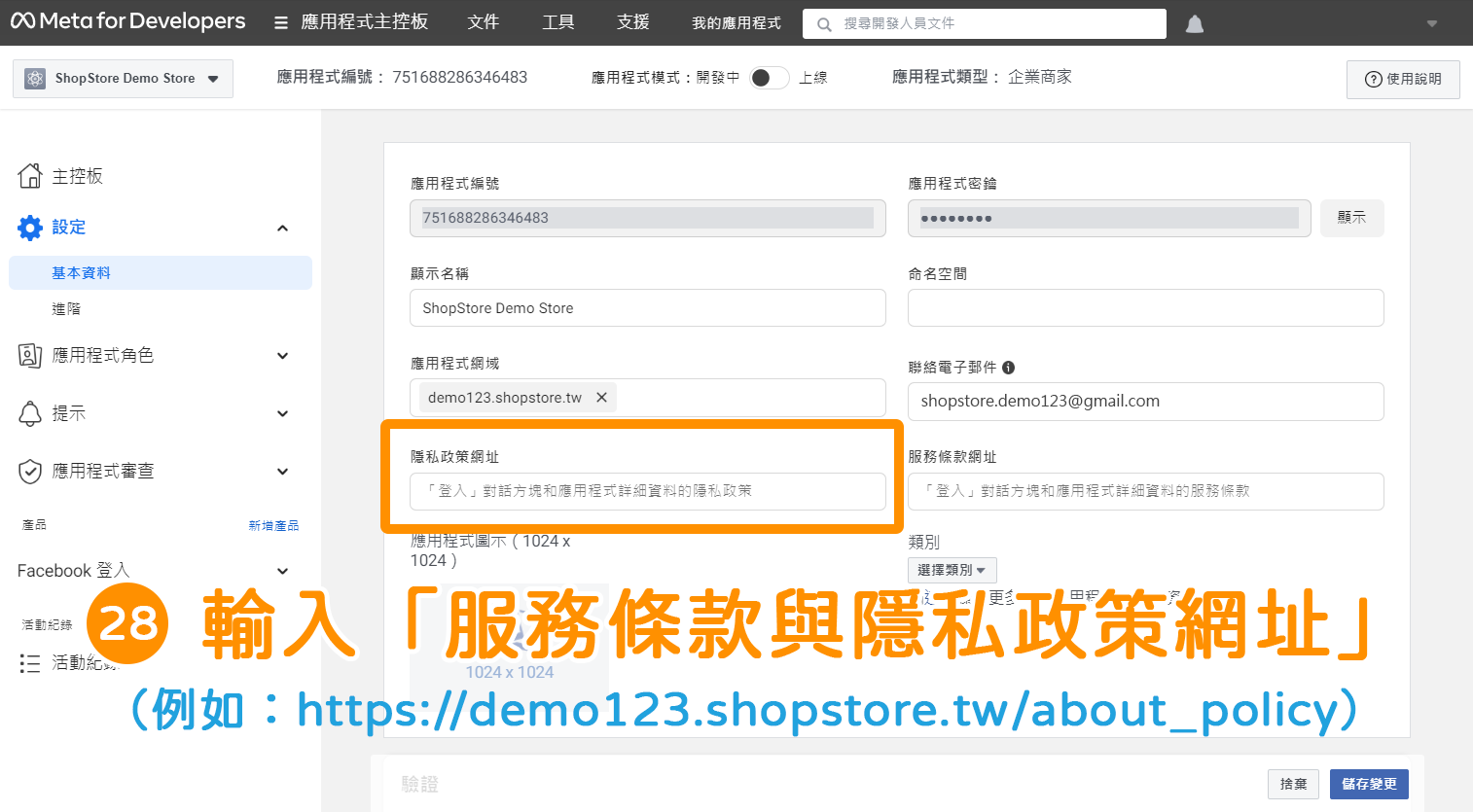Click 751688286346483 in the top bar
Viewport: 1473px width, 812px height.
point(460,77)
